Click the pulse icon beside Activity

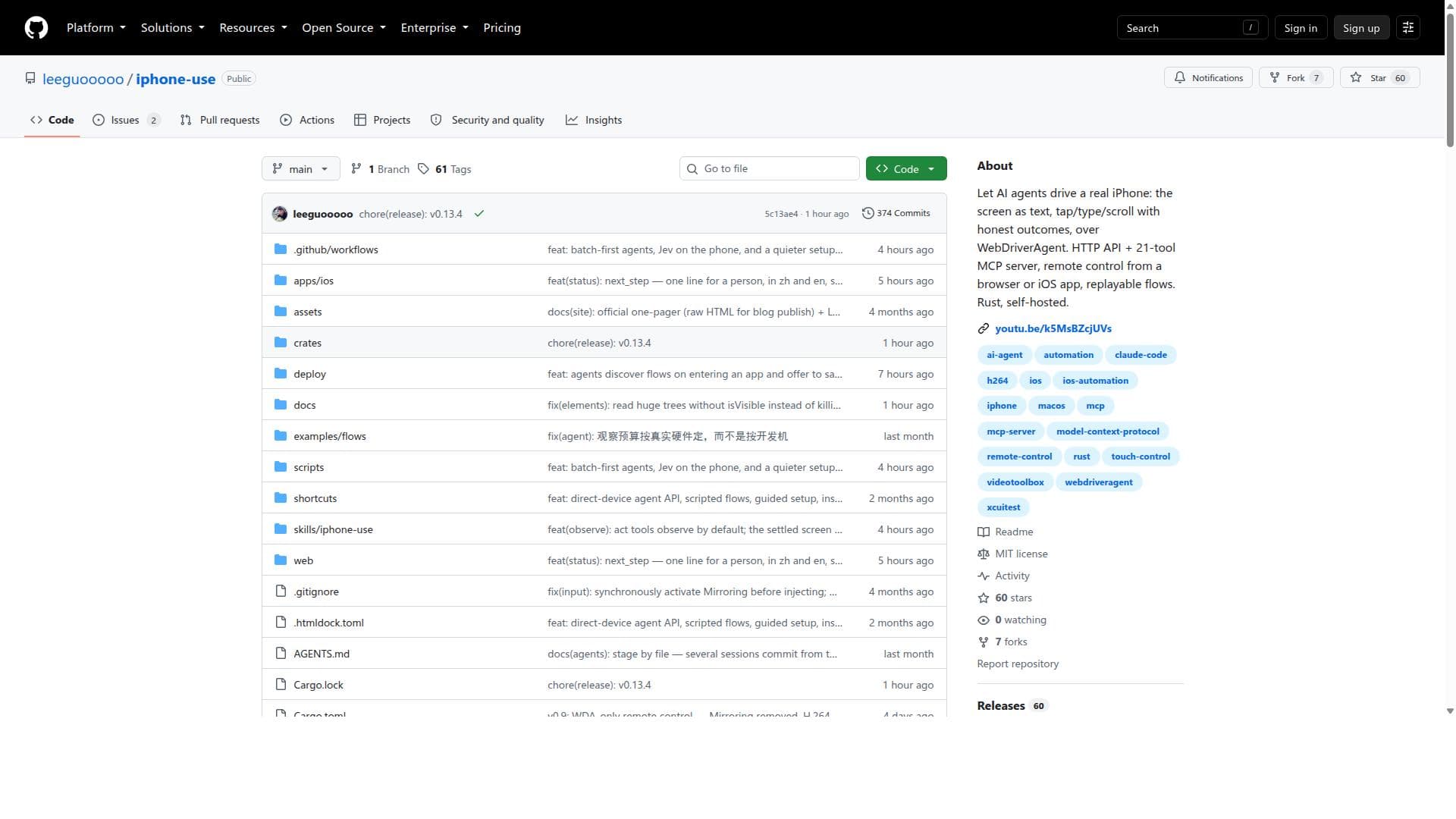point(984,576)
